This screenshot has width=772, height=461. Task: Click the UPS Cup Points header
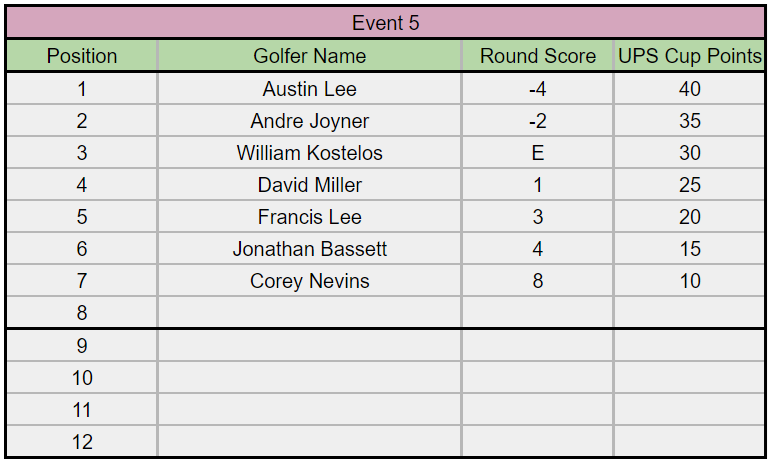[689, 56]
